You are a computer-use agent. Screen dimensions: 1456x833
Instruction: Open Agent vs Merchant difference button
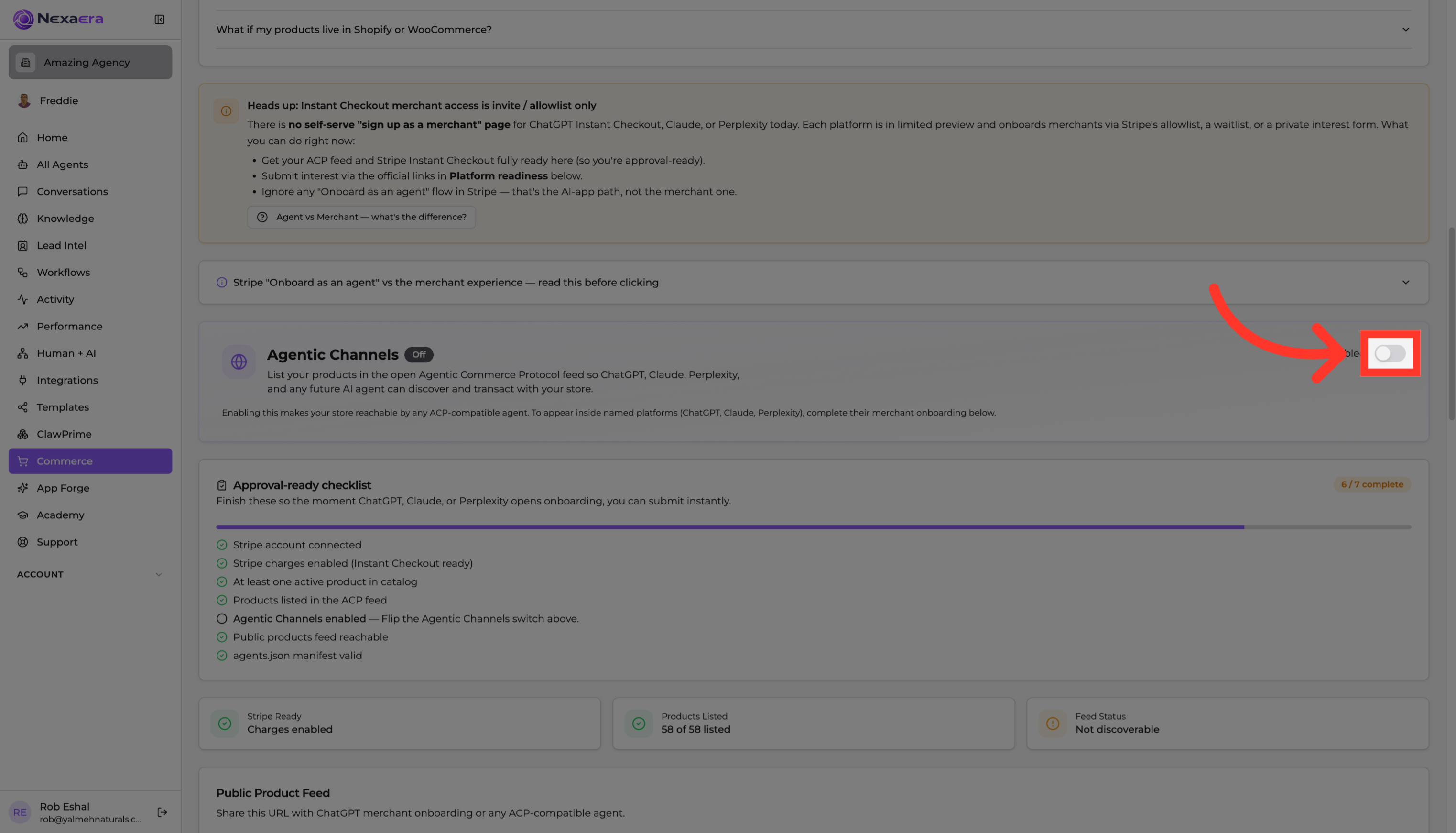pos(361,217)
